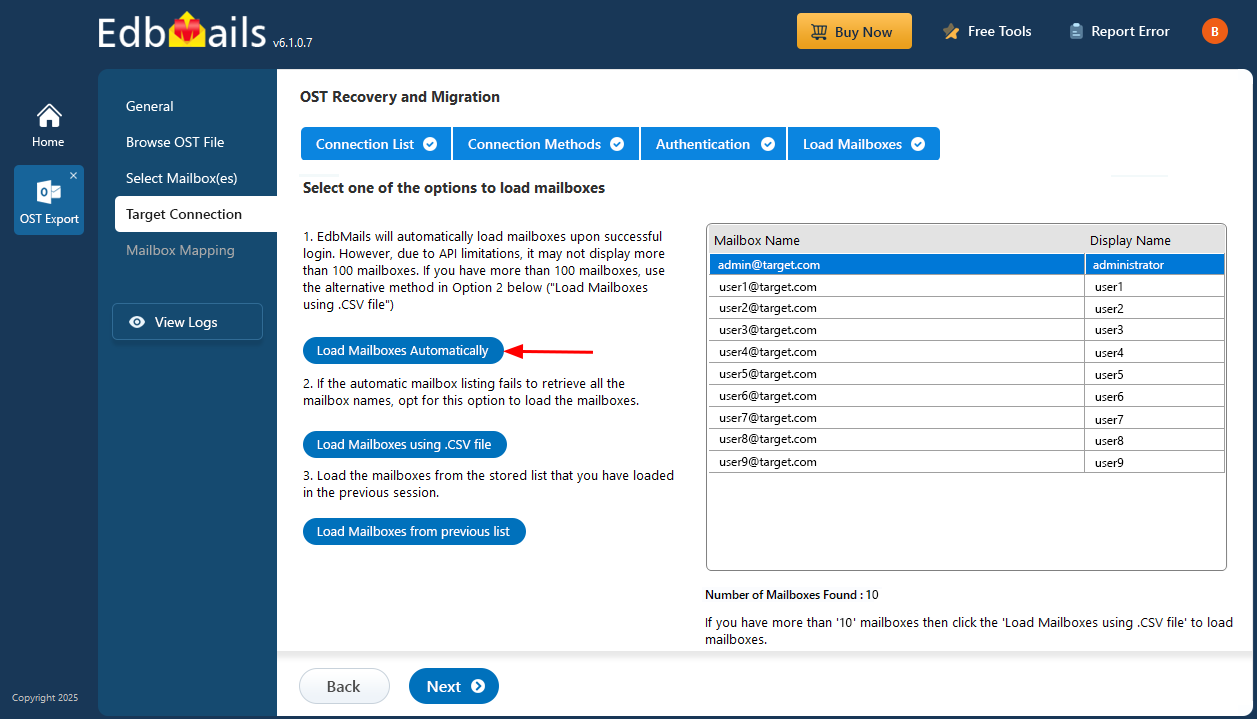Image resolution: width=1257 pixels, height=719 pixels.
Task: Click the arrow icon on Next button
Action: 478,686
